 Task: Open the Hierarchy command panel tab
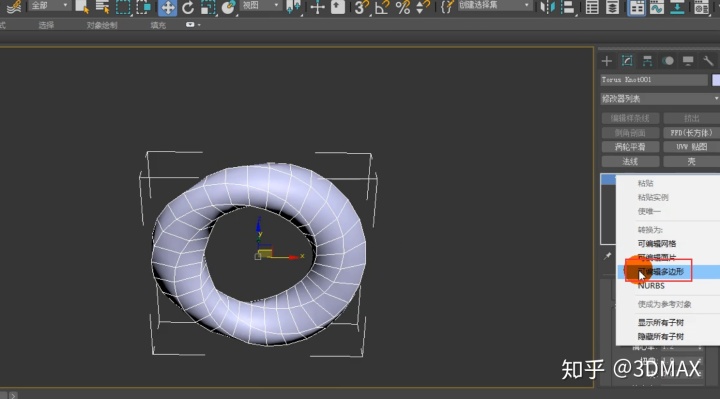click(x=647, y=61)
